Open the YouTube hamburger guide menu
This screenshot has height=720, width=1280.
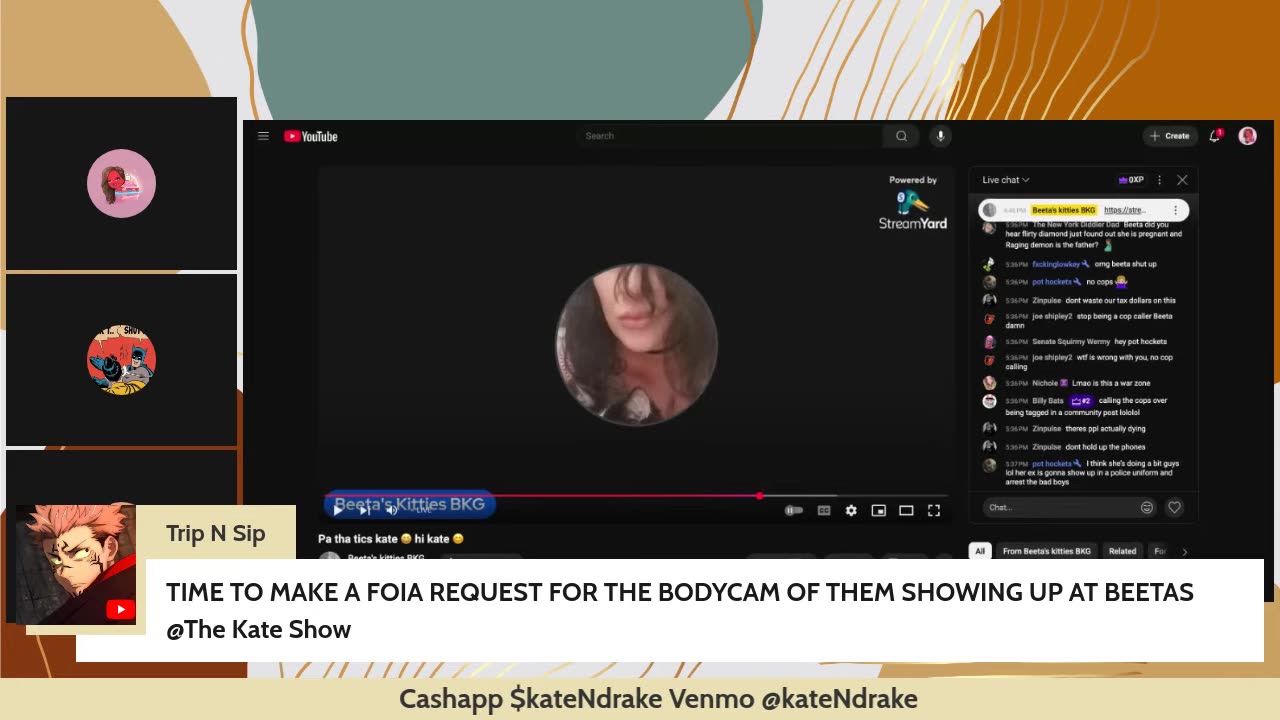[x=263, y=136]
